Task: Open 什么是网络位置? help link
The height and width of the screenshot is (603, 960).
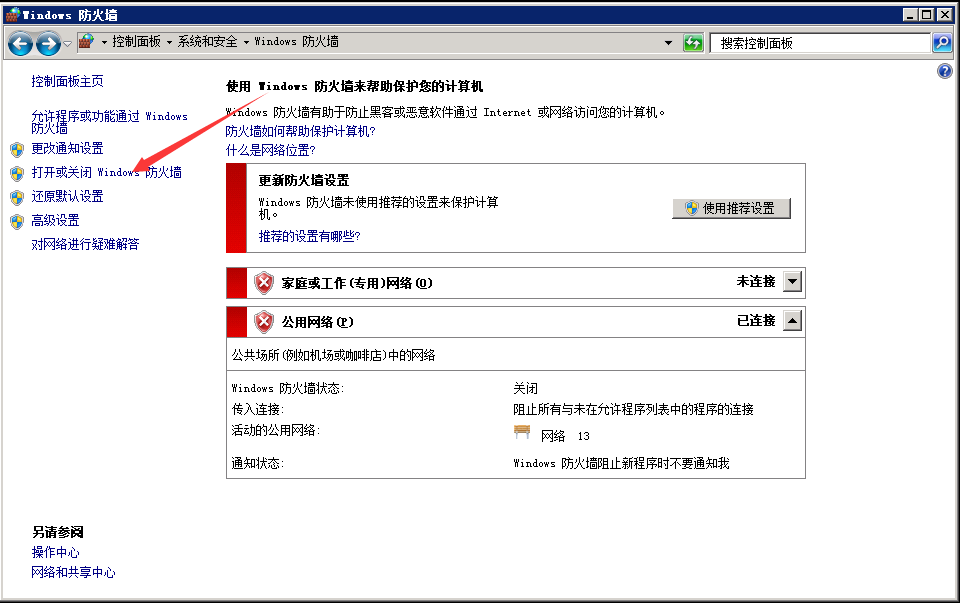Action: [x=270, y=150]
